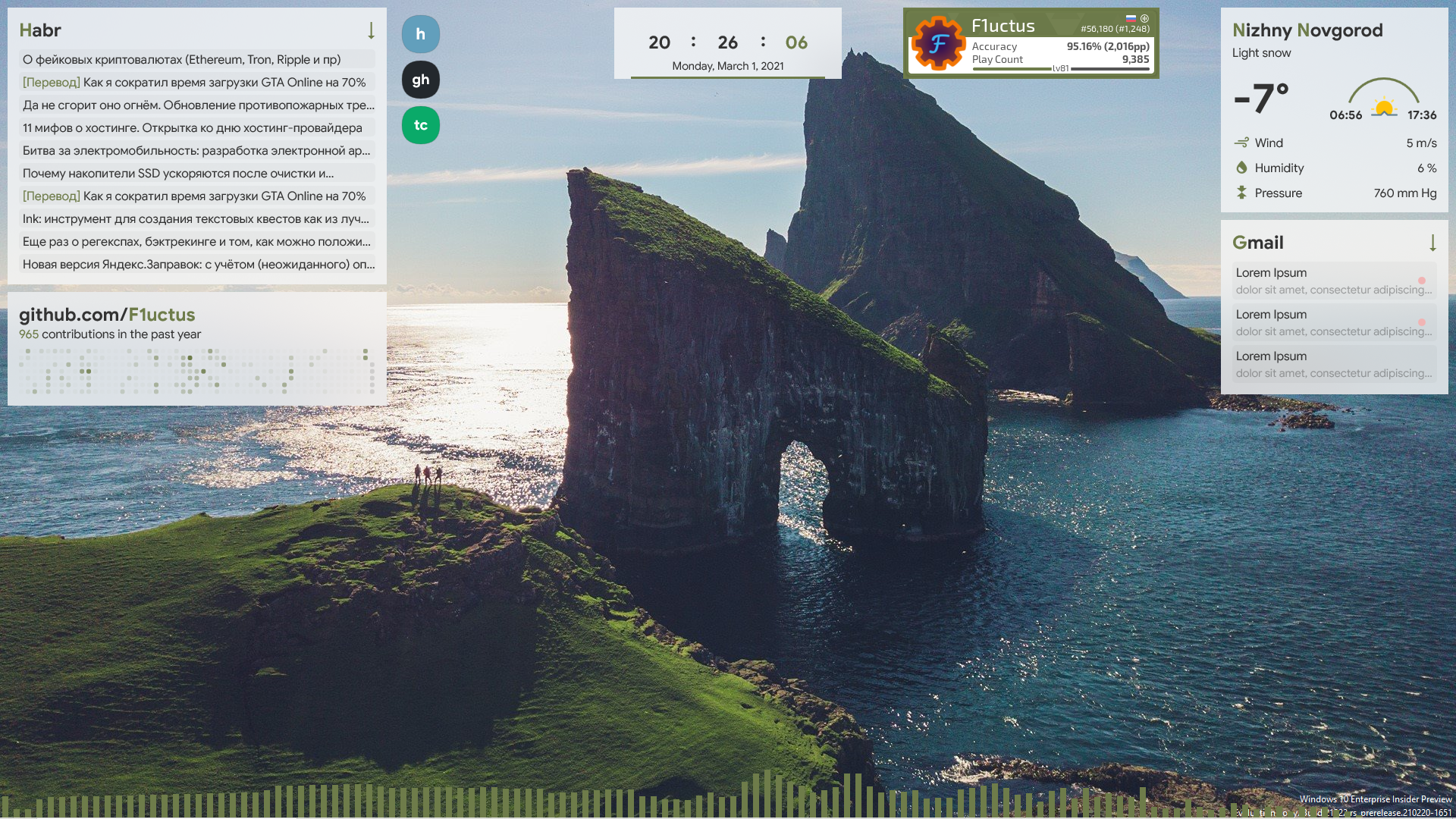
Task: Click the Nizhny Novgorod weather title
Action: [1307, 30]
